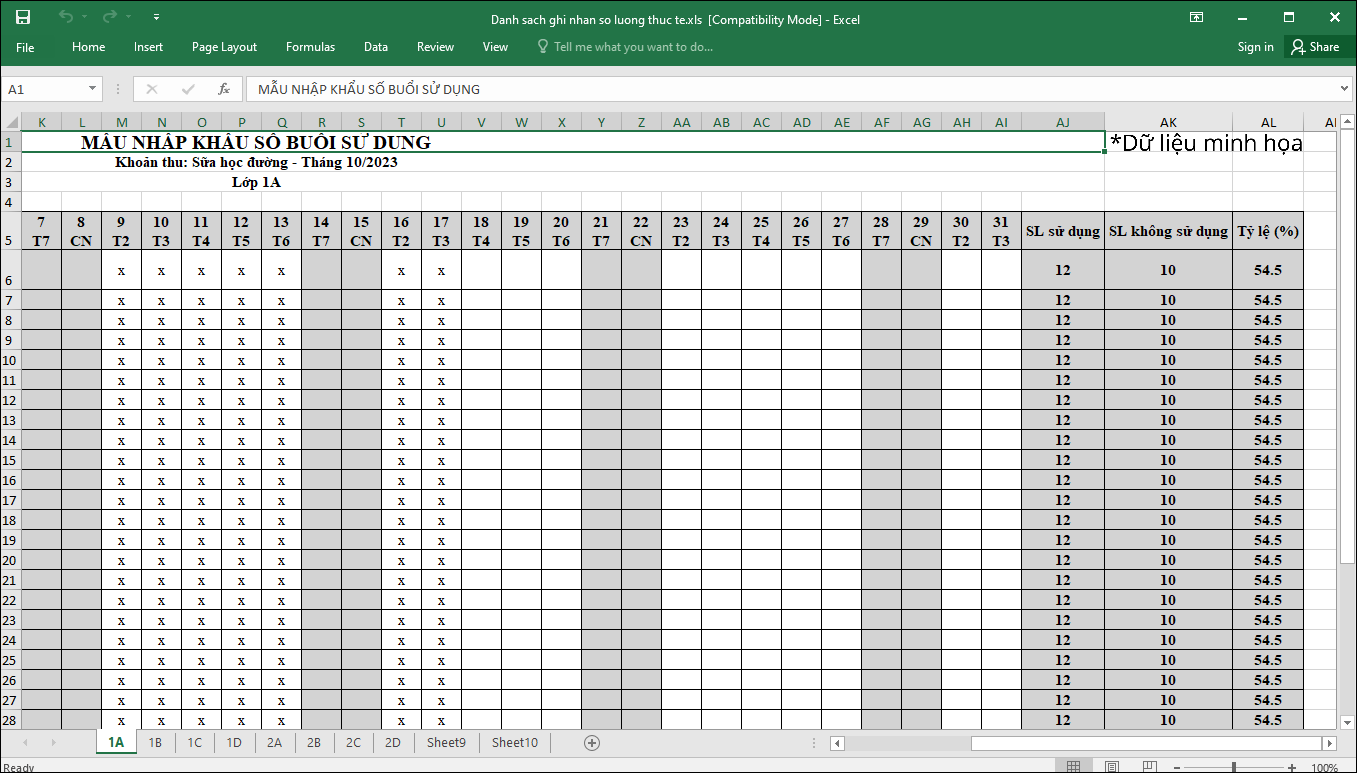Click the zoom in plus icon

1291,767
